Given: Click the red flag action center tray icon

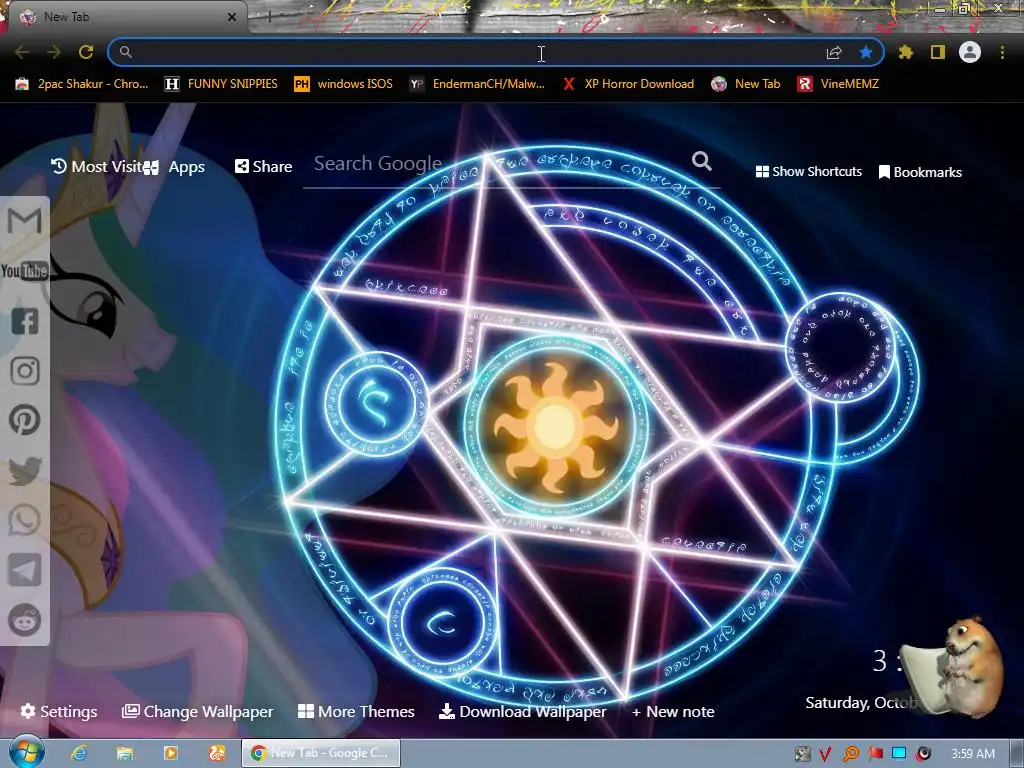Looking at the screenshot, I should 875,754.
